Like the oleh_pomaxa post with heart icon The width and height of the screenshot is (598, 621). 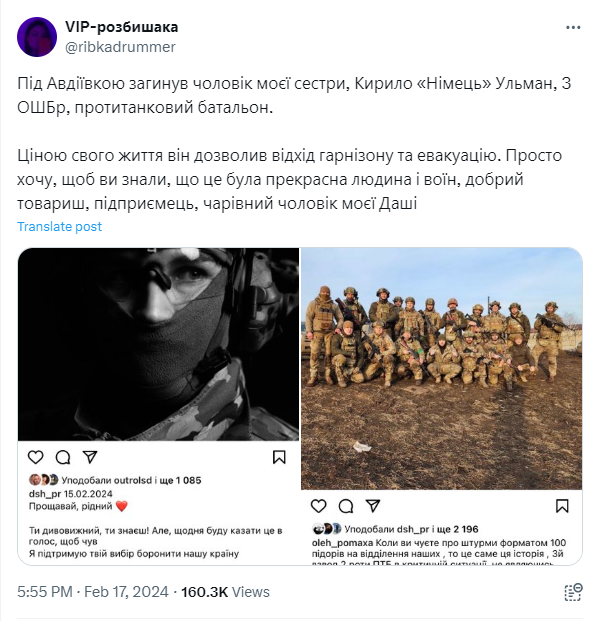pos(318,506)
